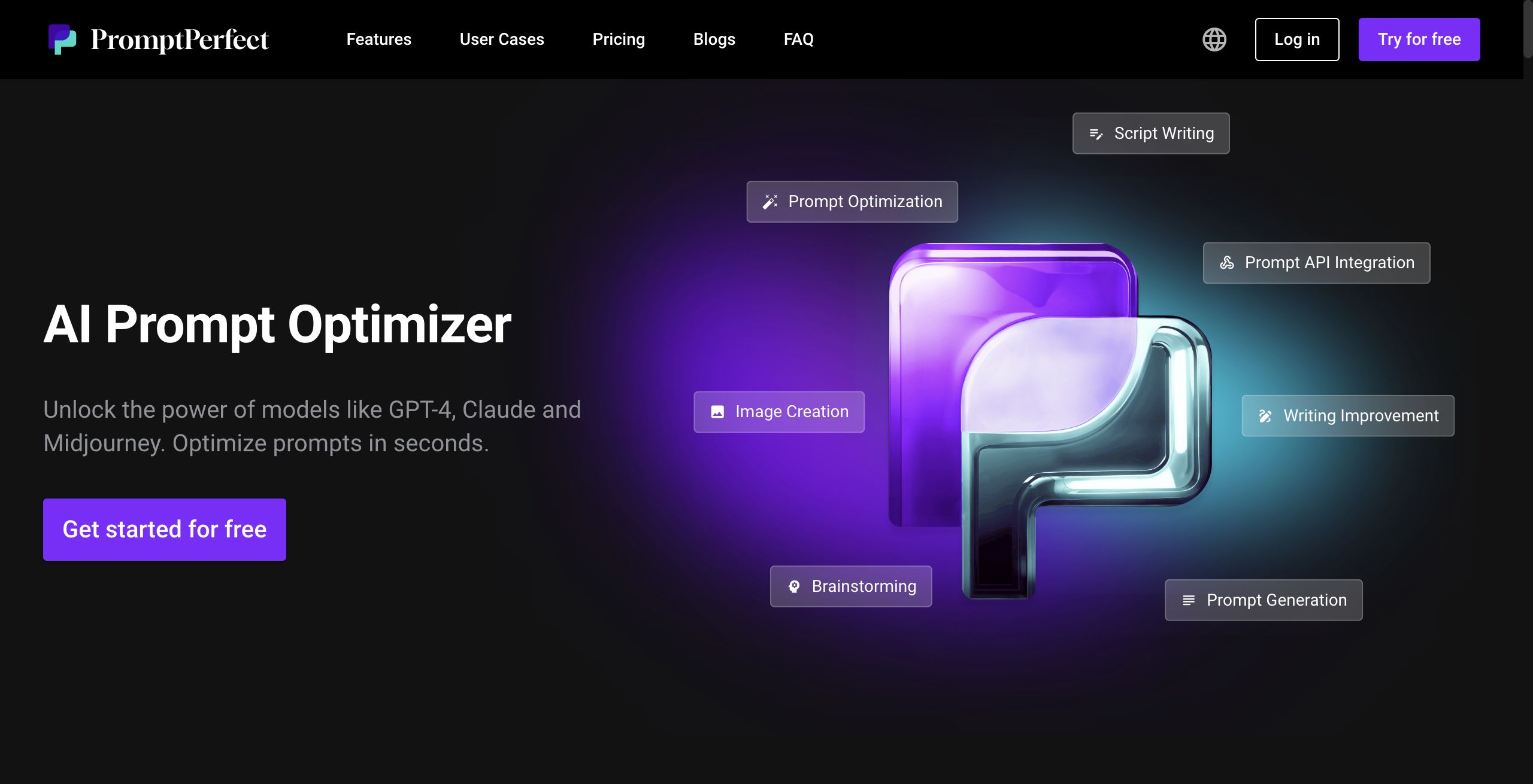
Task: Click the Brainstorming head icon
Action: 794,587
